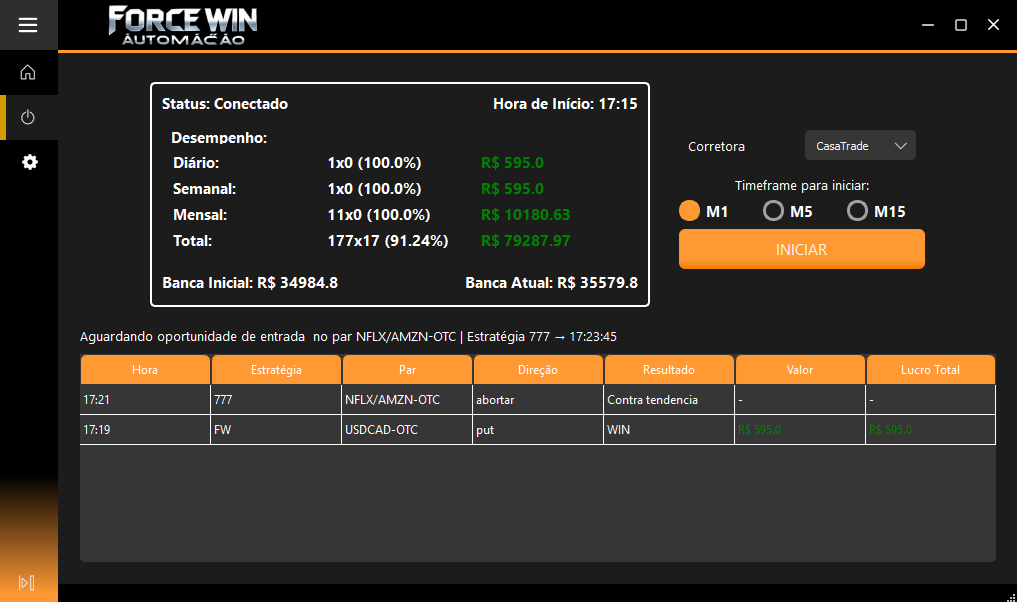The height and width of the screenshot is (602, 1017).
Task: Sort table by Hora column header
Action: click(x=145, y=370)
